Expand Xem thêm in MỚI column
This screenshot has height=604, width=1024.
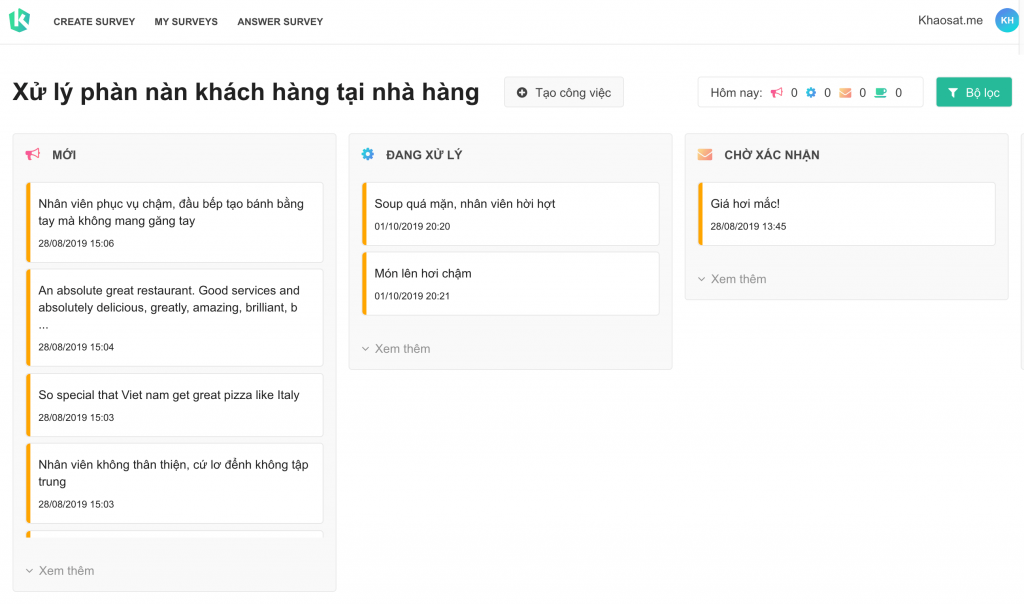[60, 571]
